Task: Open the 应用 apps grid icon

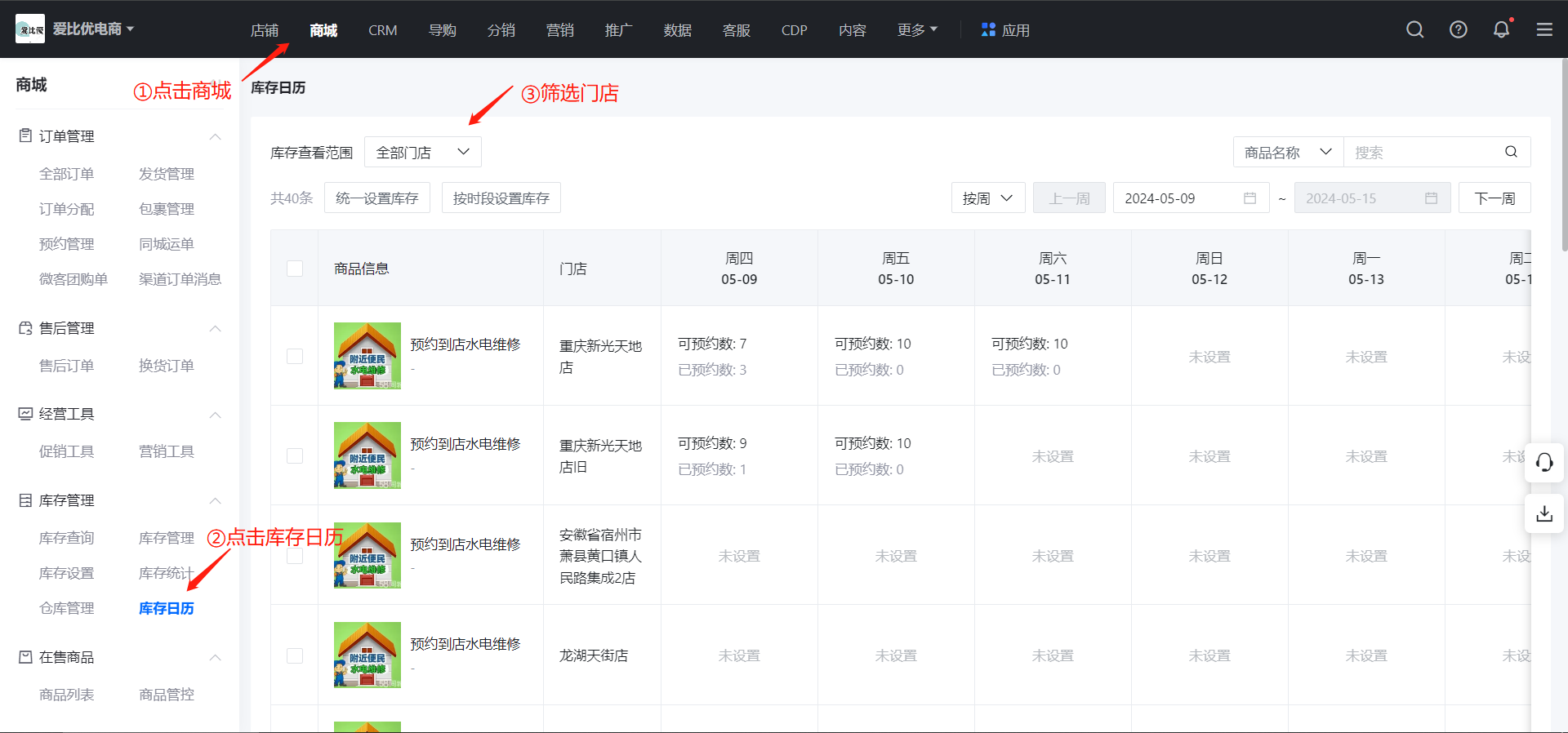Action: click(988, 29)
